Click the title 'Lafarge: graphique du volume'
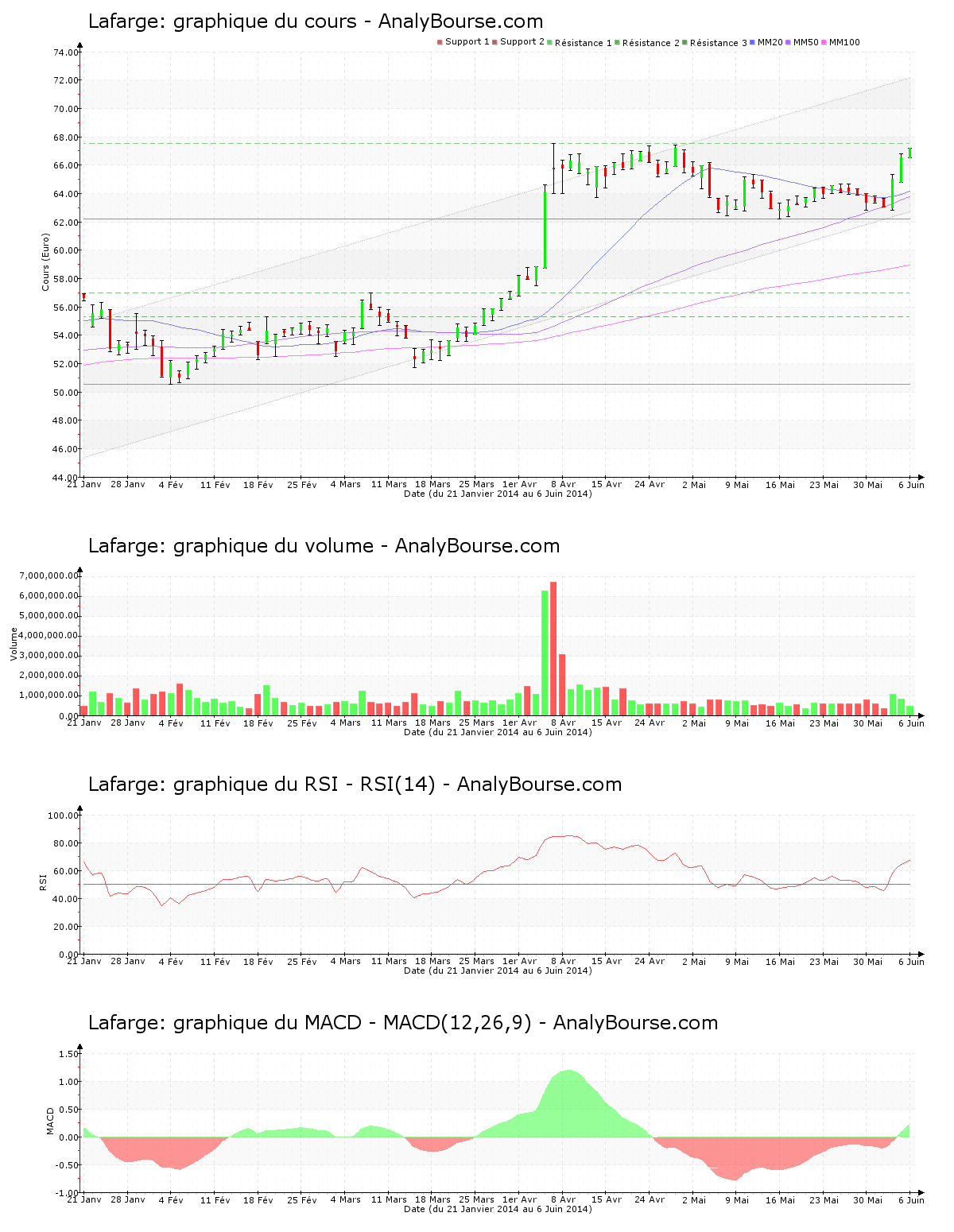The width and height of the screenshot is (954, 1232). pyautogui.click(x=231, y=546)
